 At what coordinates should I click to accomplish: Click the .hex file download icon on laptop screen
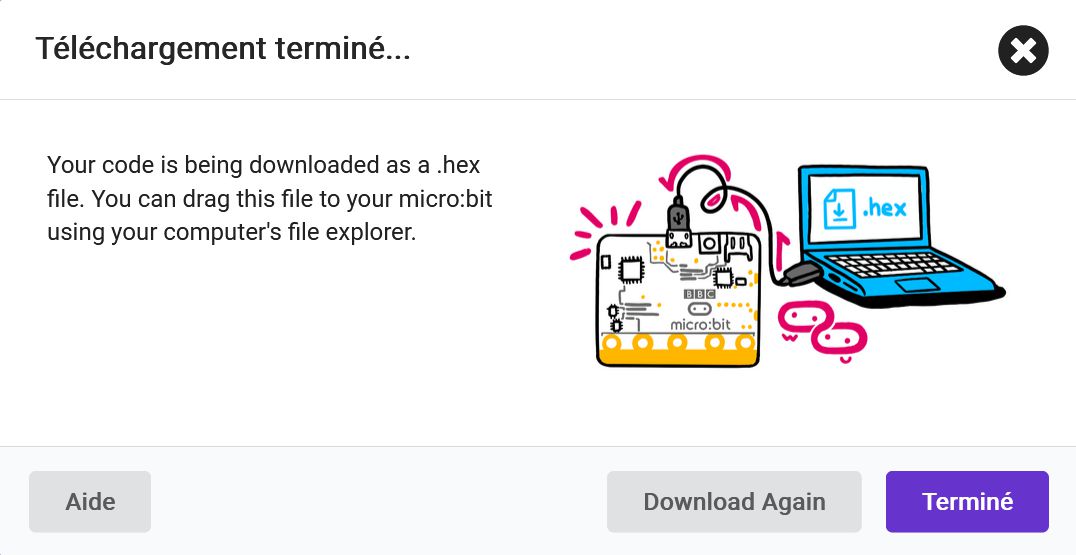[x=839, y=209]
